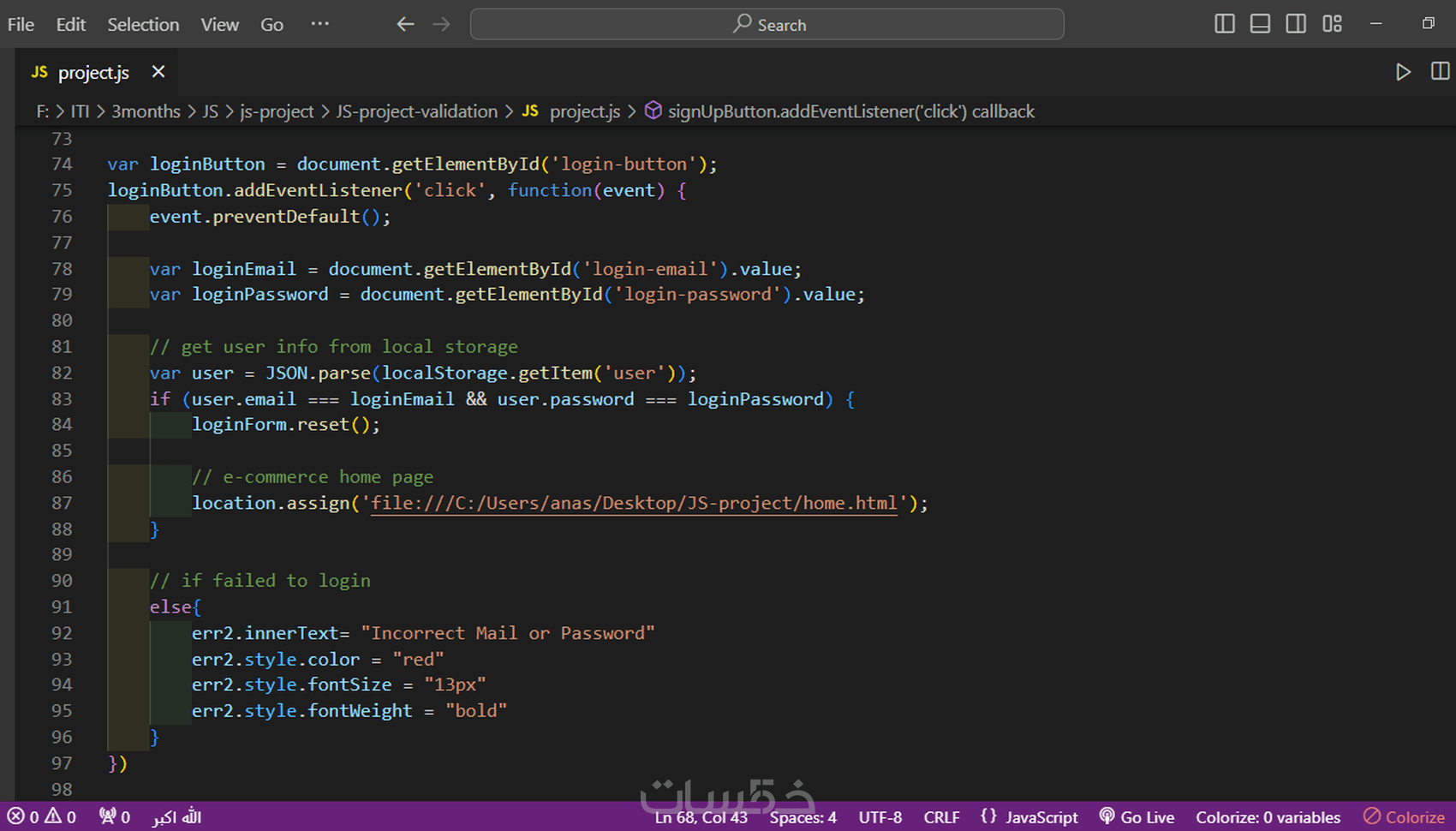Click the JS icon on the project.js tab
This screenshot has height=831, width=1456.
click(39, 72)
